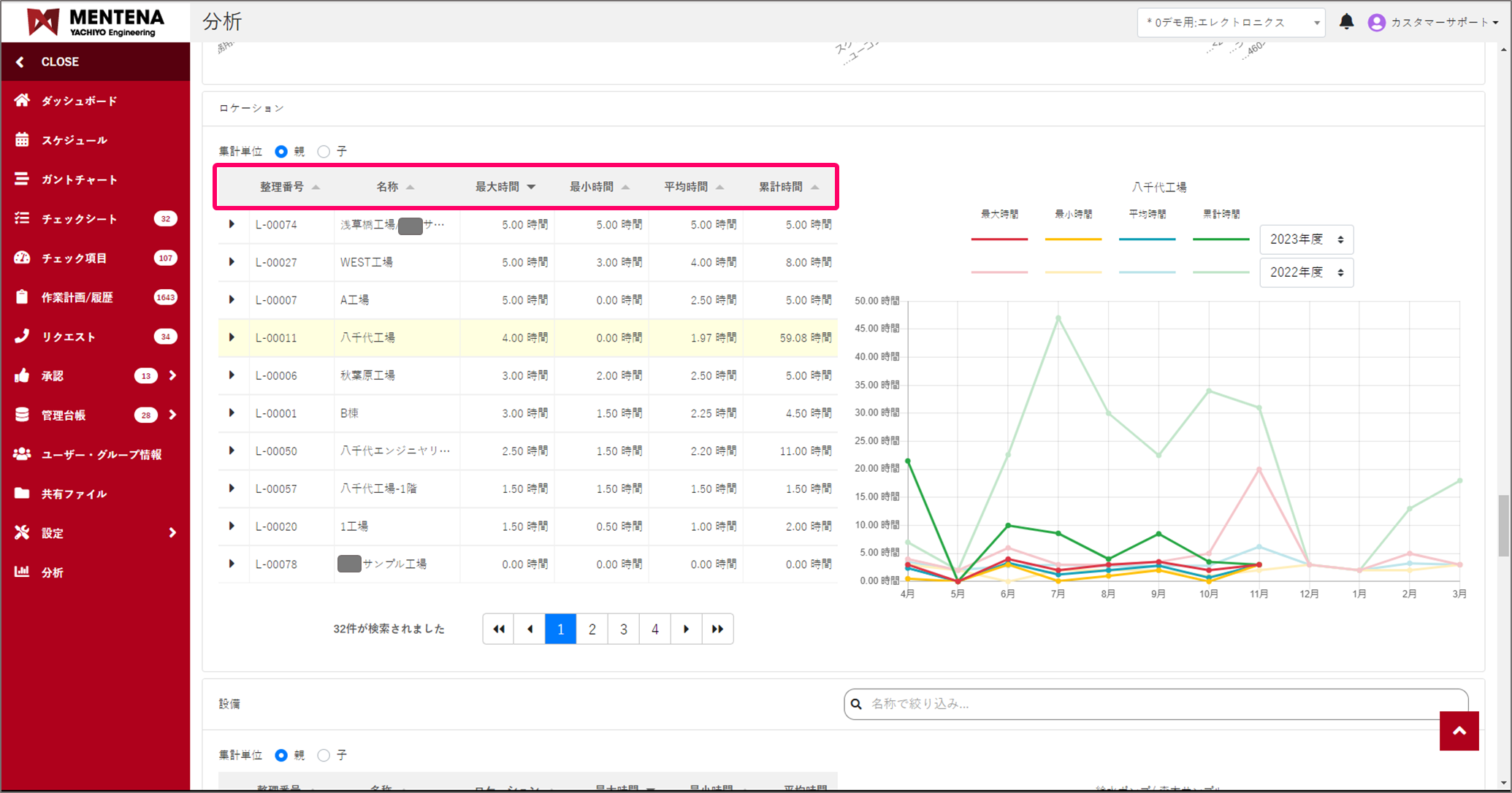
Task: Open the チェックシート menu item
Action: click(x=79, y=219)
